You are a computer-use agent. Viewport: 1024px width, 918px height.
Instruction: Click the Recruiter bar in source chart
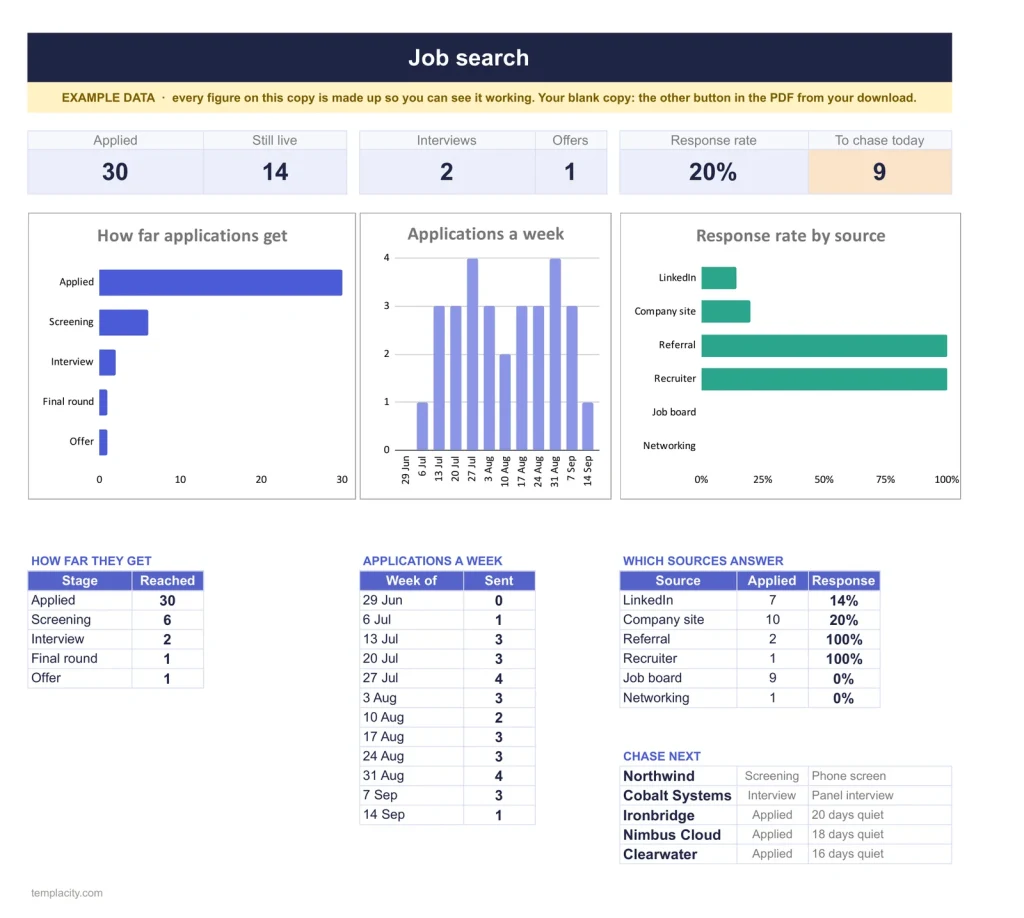tap(824, 379)
